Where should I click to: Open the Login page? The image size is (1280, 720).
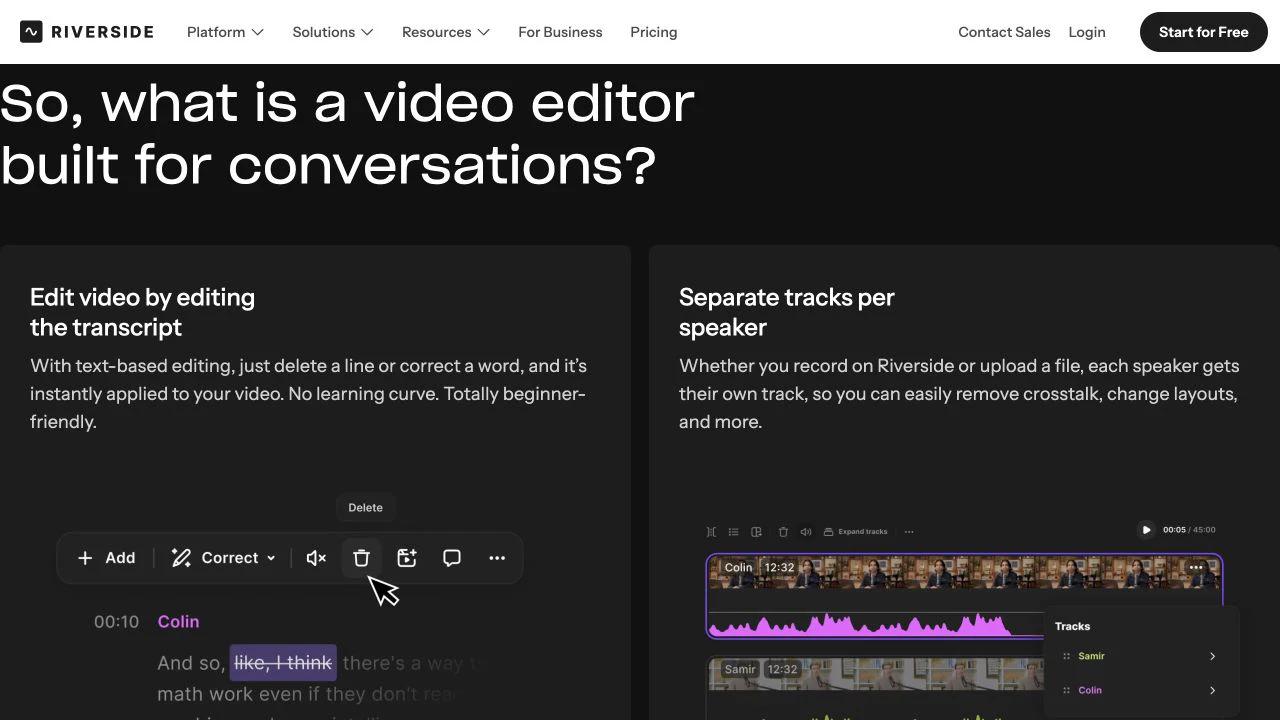pos(1087,32)
